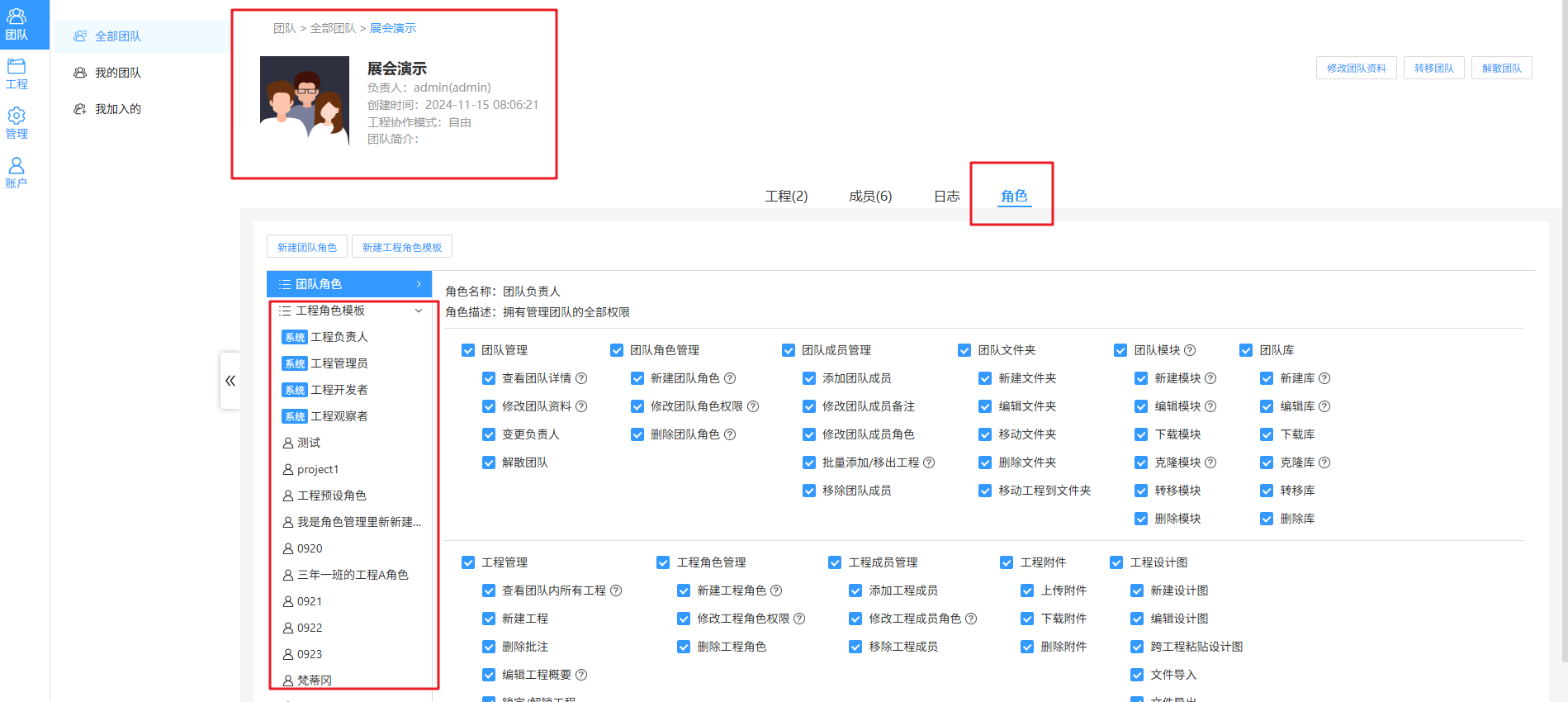Image resolution: width=1568 pixels, height=702 pixels.
Task: Switch to the 日志 tab
Action: (946, 197)
